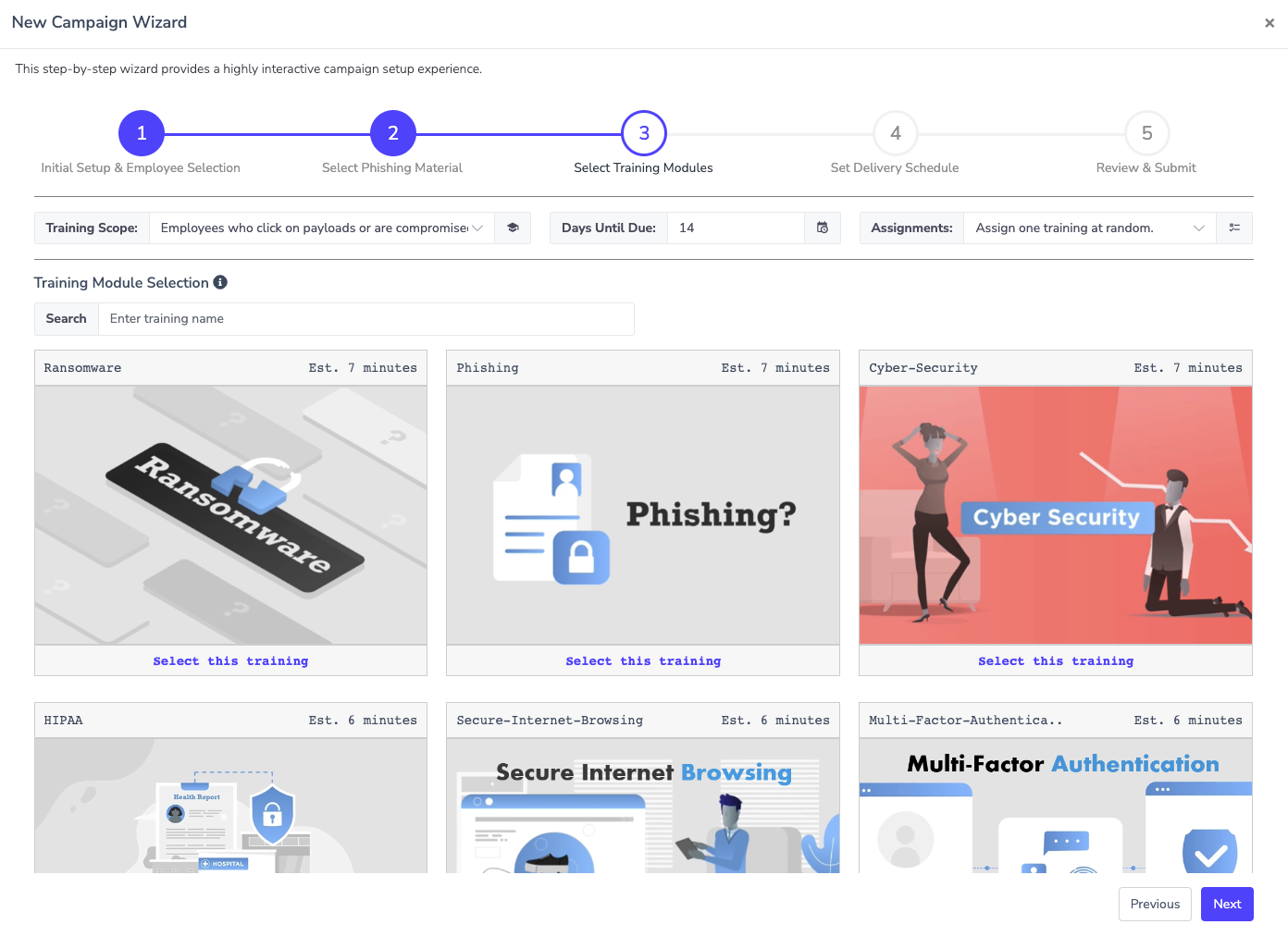Select the Ransomware training link
1288x949 pixels.
coord(230,661)
